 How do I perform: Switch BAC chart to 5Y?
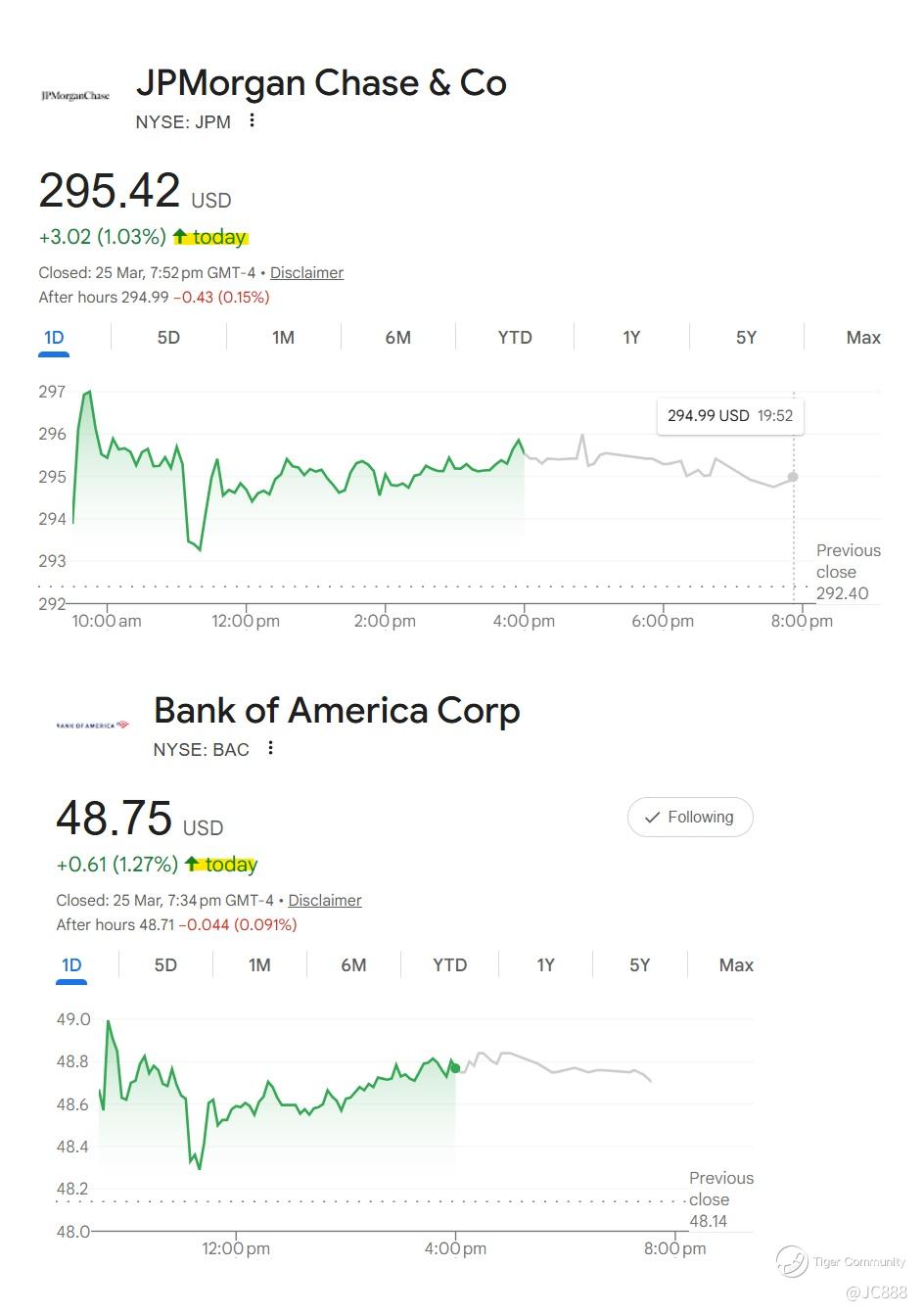click(x=639, y=965)
